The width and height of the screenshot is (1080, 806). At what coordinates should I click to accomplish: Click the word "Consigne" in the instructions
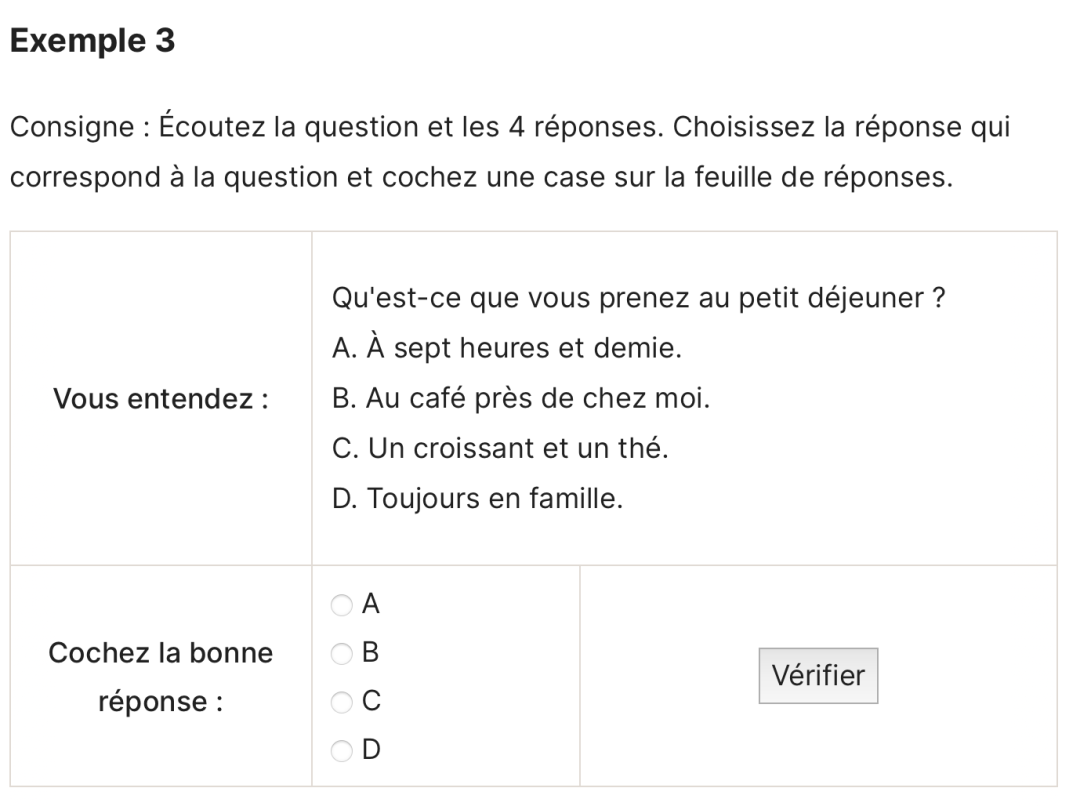[x=73, y=128]
